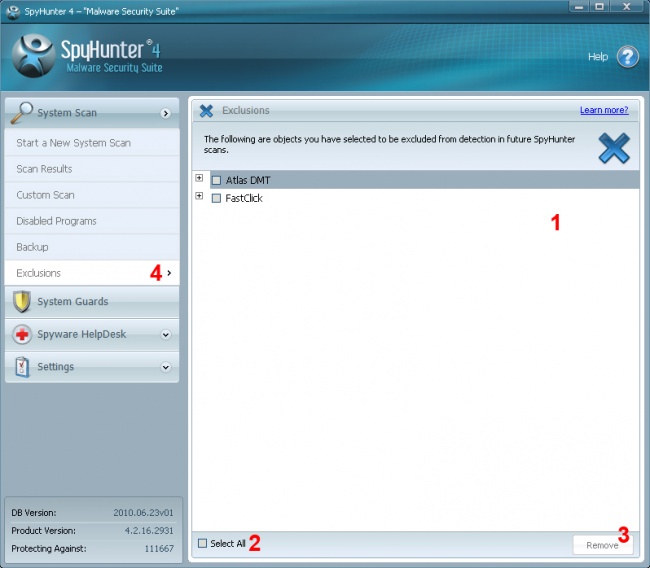Go to Scan Results page
The width and height of the screenshot is (650, 568).
44,169
